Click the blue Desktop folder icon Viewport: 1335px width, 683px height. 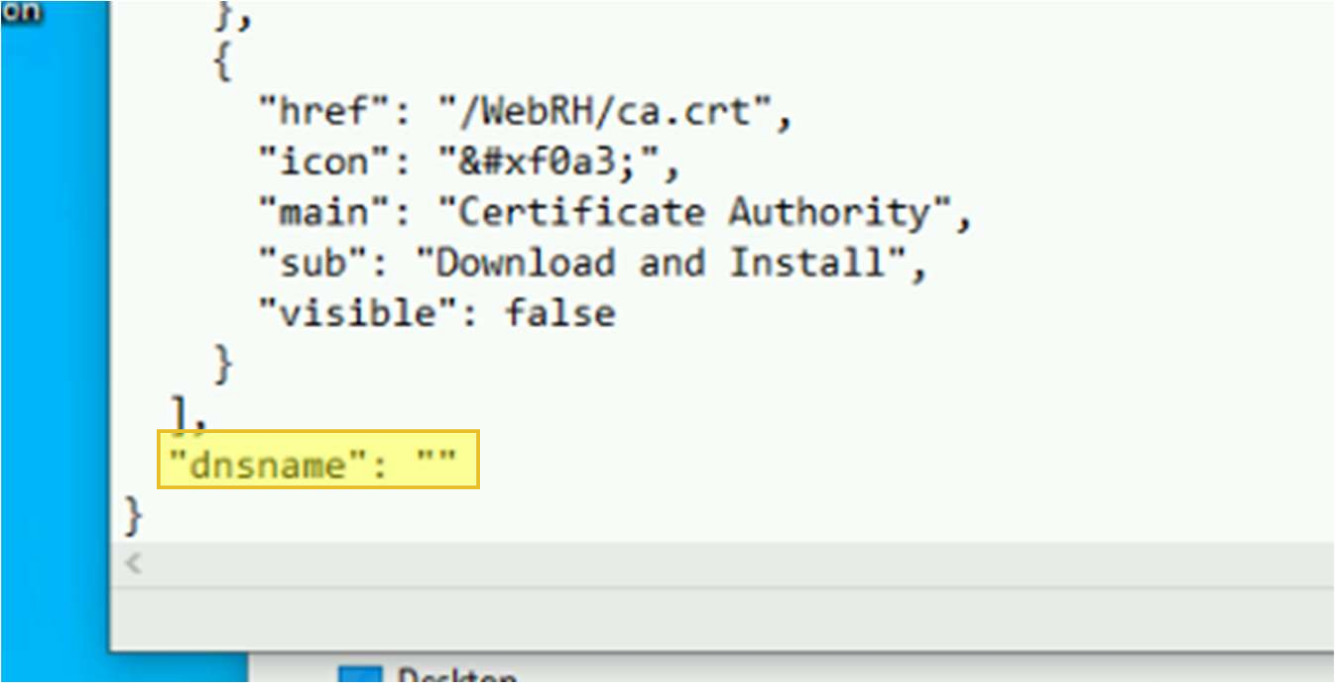pyautogui.click(x=363, y=674)
